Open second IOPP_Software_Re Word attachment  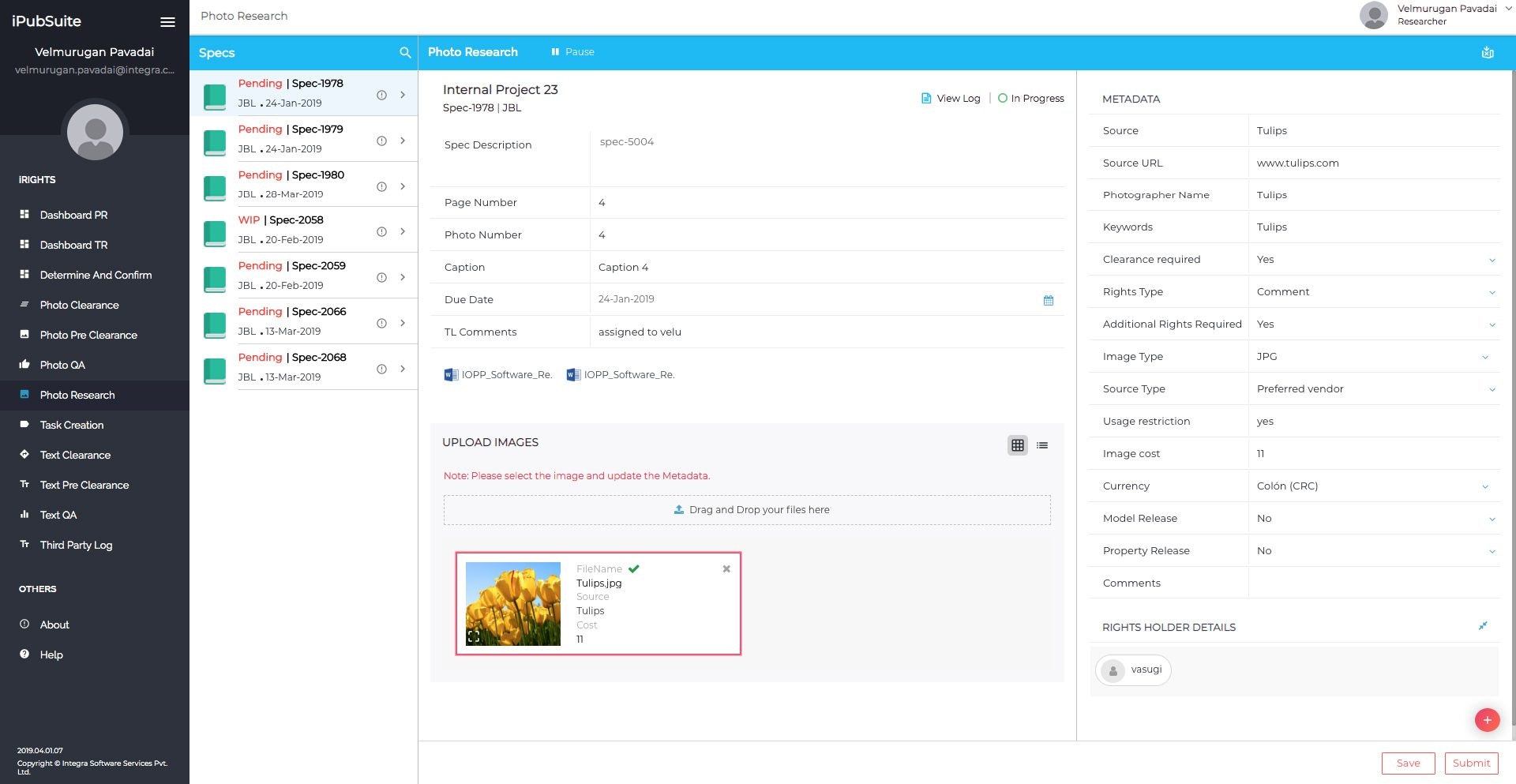621,375
